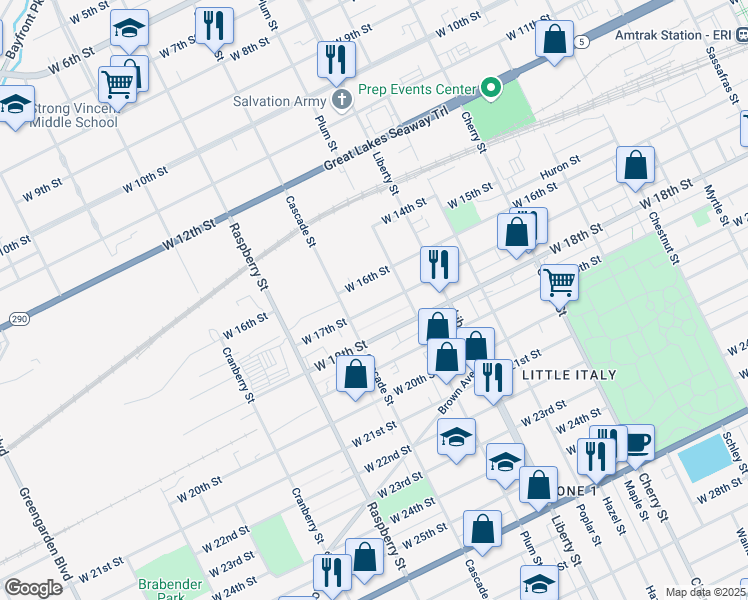Screen dimensions: 748x600
Task: Select the Poplar St label
Action: [589, 525]
